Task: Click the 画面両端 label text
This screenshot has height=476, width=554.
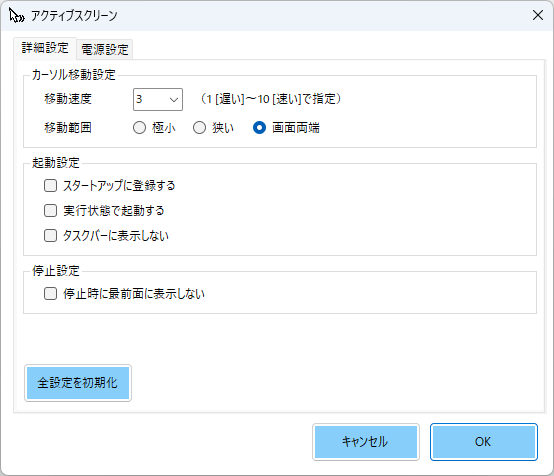Action: coord(296,128)
